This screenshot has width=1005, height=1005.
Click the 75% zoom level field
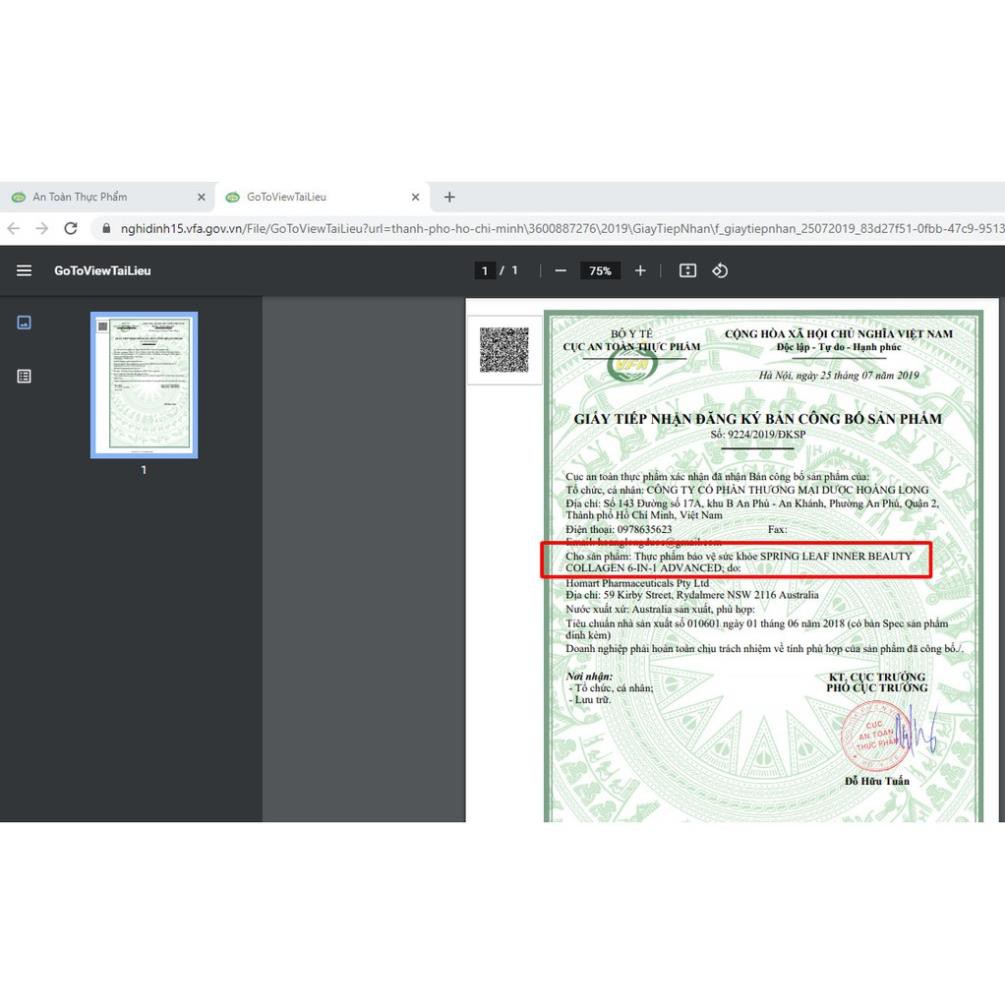point(600,271)
